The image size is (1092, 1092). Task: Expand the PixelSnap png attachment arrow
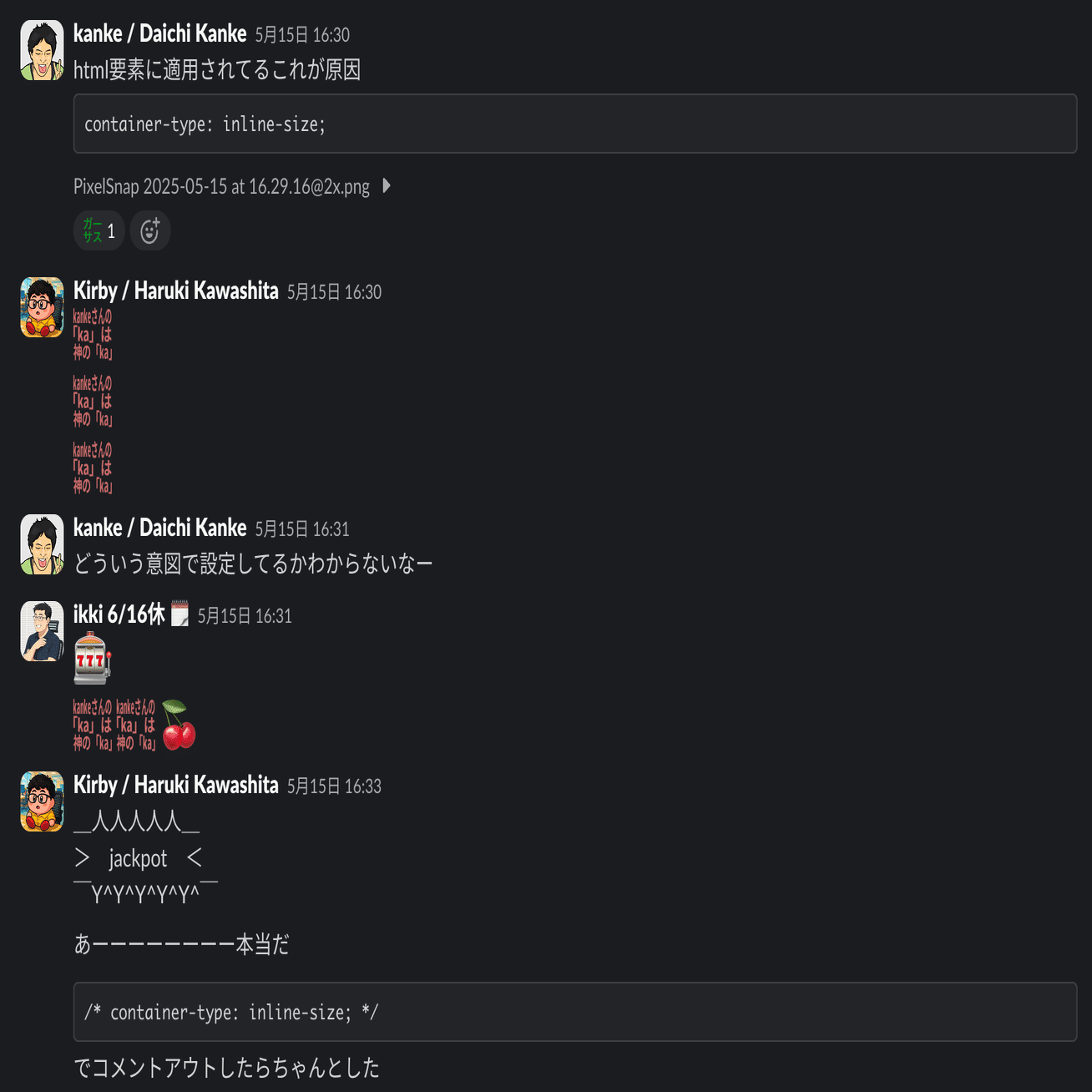[x=387, y=185]
